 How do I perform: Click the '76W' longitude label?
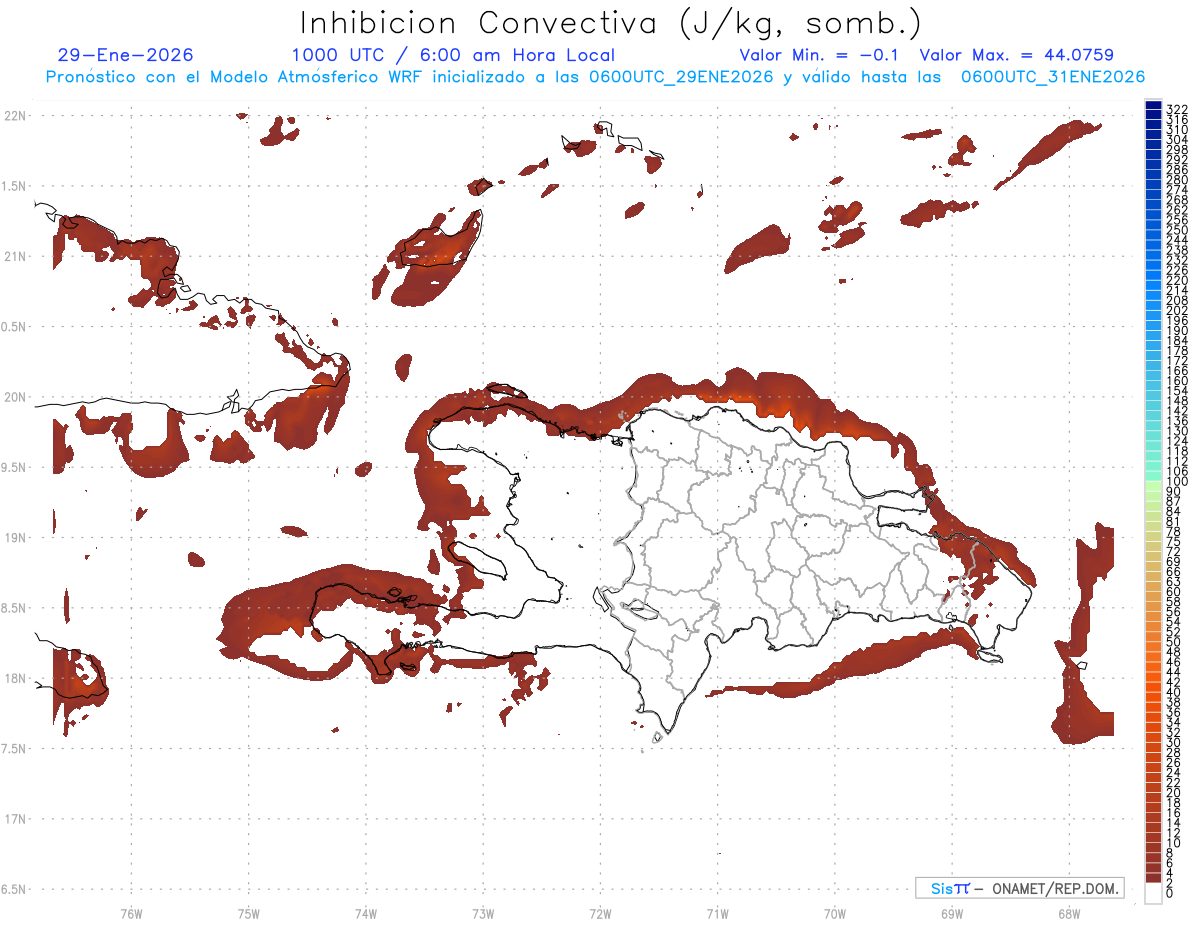coord(131,913)
